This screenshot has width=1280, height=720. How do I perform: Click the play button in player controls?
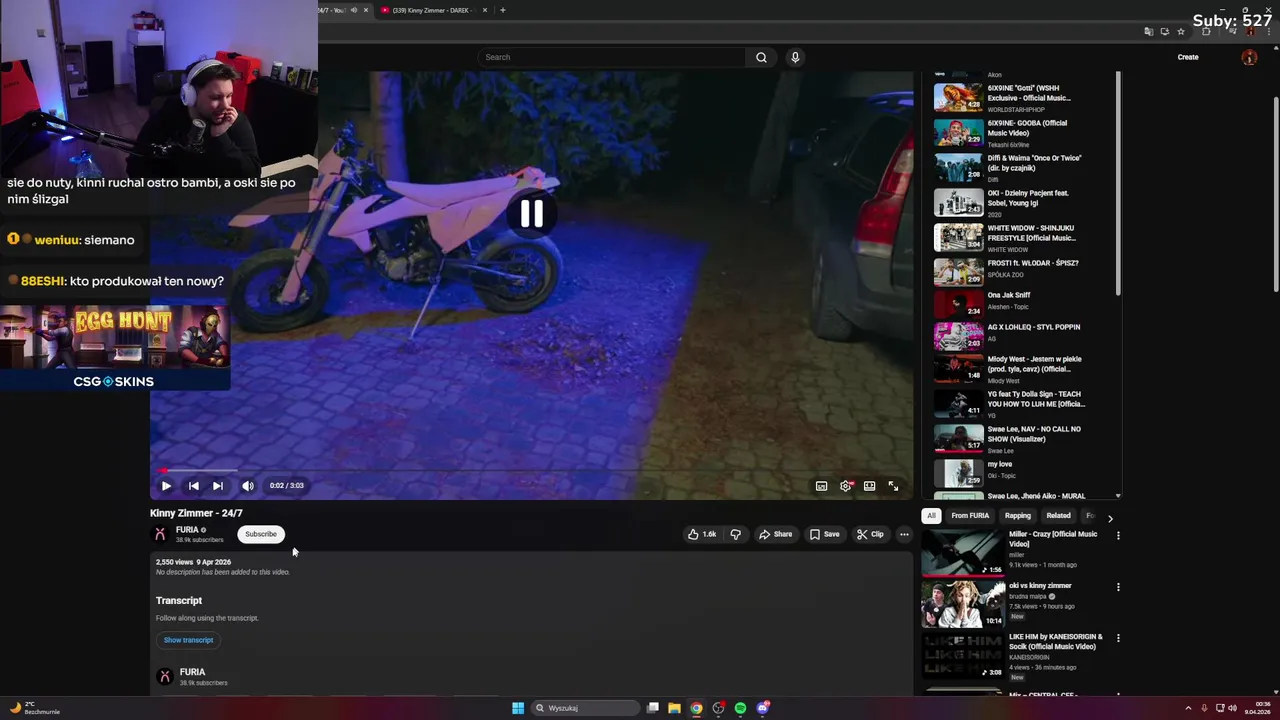click(x=166, y=486)
